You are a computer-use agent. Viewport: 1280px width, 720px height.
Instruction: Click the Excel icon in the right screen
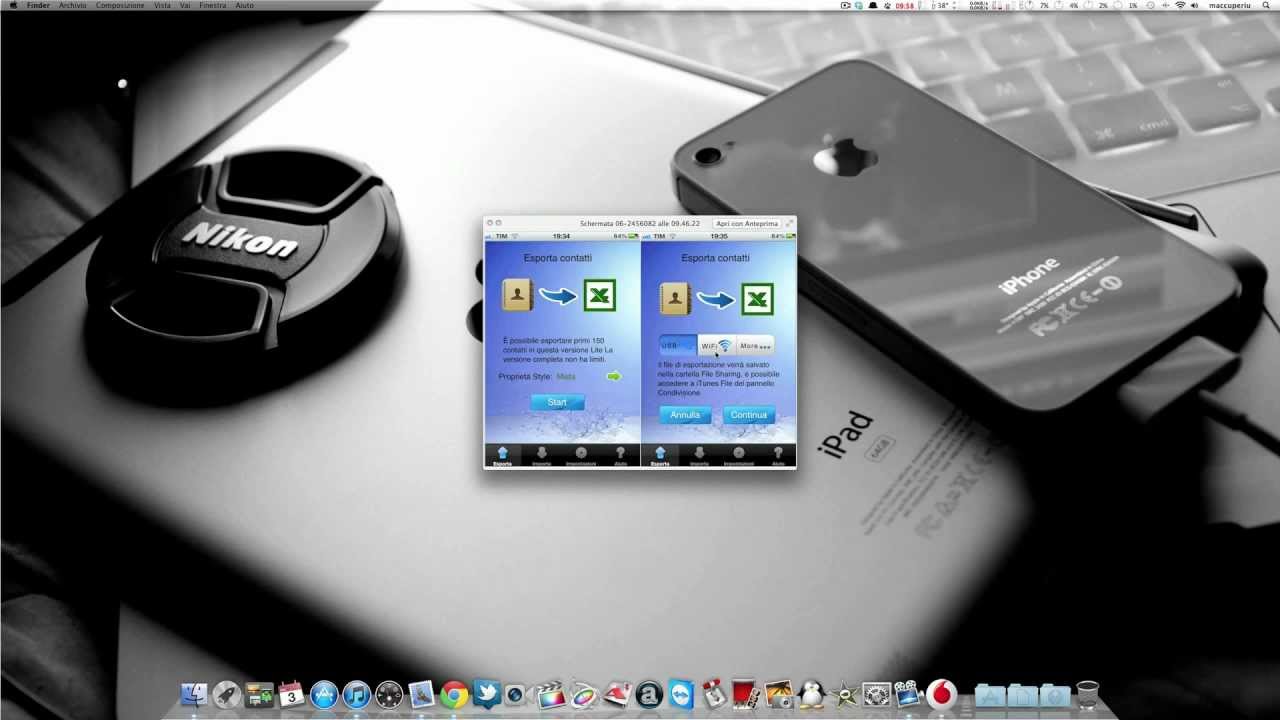757,298
